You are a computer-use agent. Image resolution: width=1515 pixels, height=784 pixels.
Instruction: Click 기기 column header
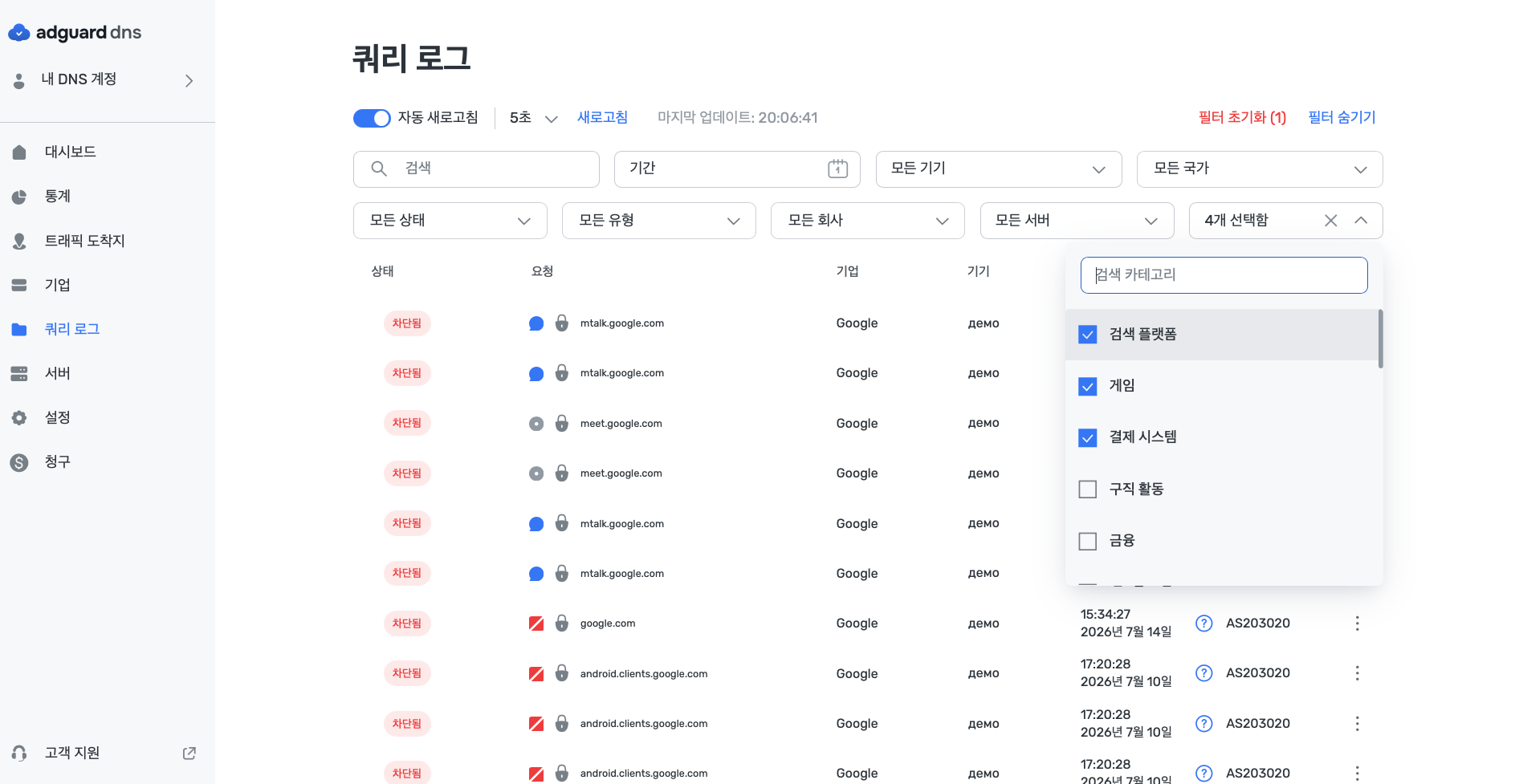coord(979,271)
